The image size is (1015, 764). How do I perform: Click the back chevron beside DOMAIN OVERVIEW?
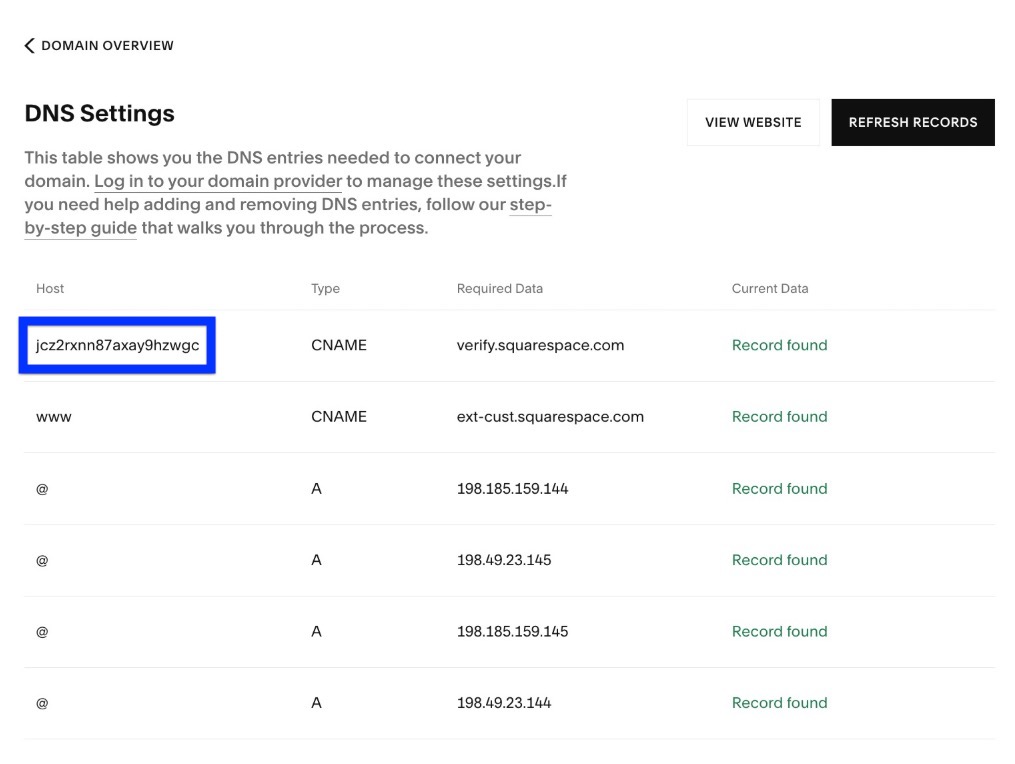(28, 45)
